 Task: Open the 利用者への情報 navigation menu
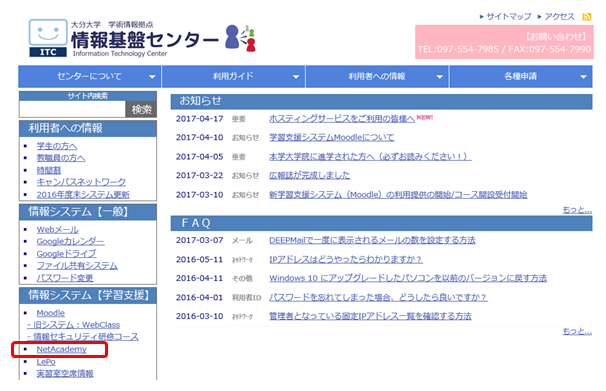[377, 76]
